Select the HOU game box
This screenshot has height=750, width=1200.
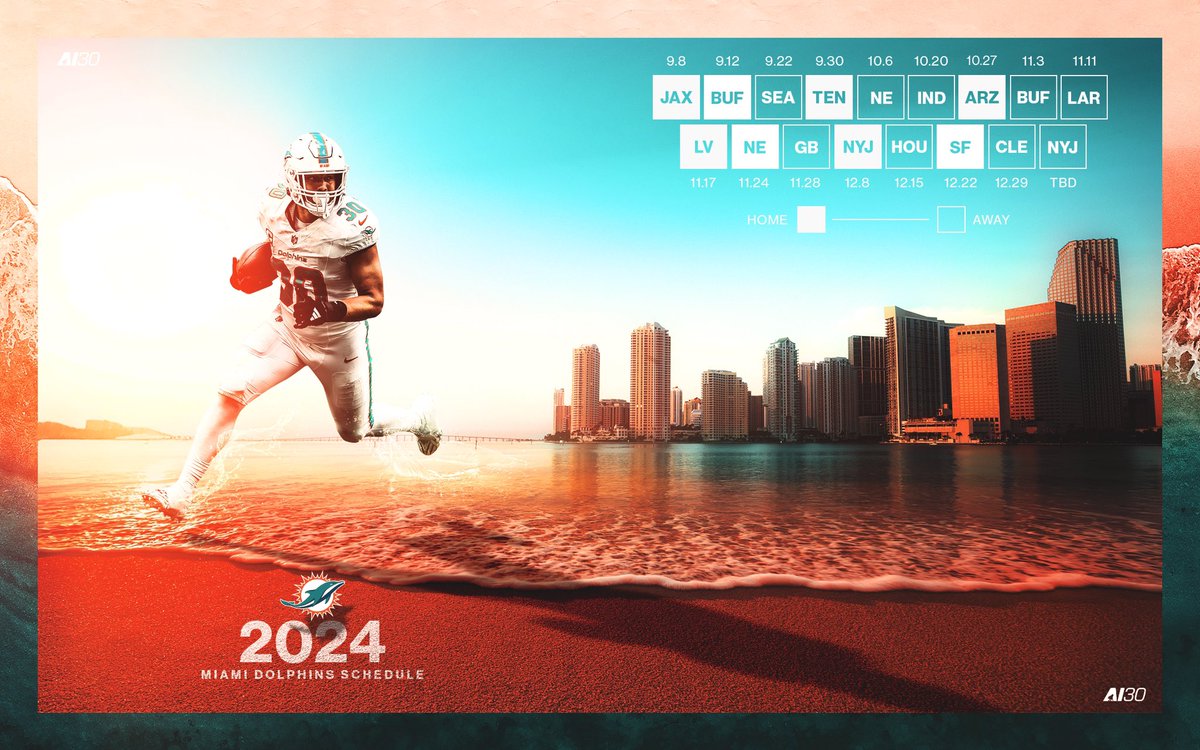909,147
